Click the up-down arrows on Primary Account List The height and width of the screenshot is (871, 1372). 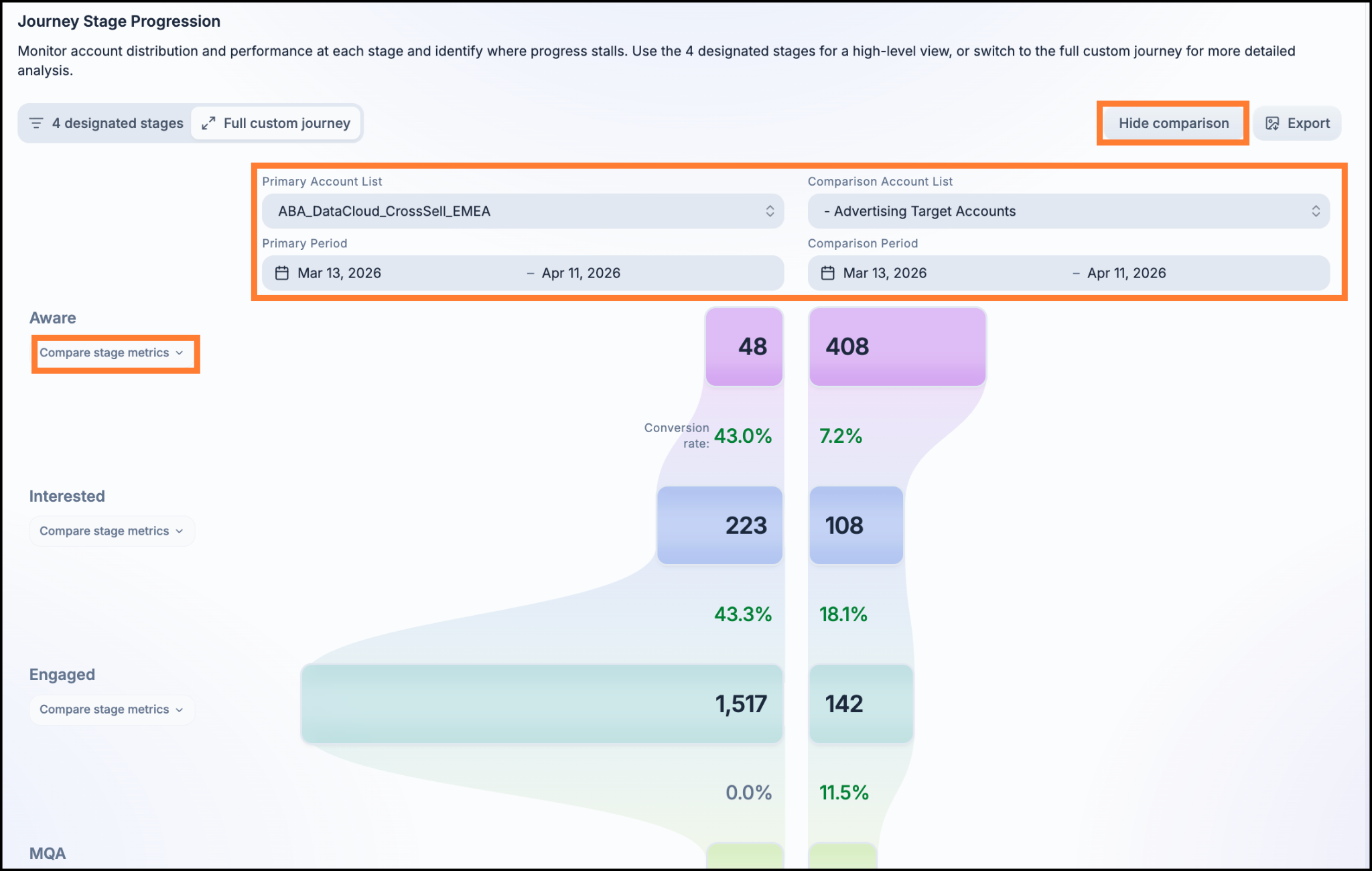point(770,211)
